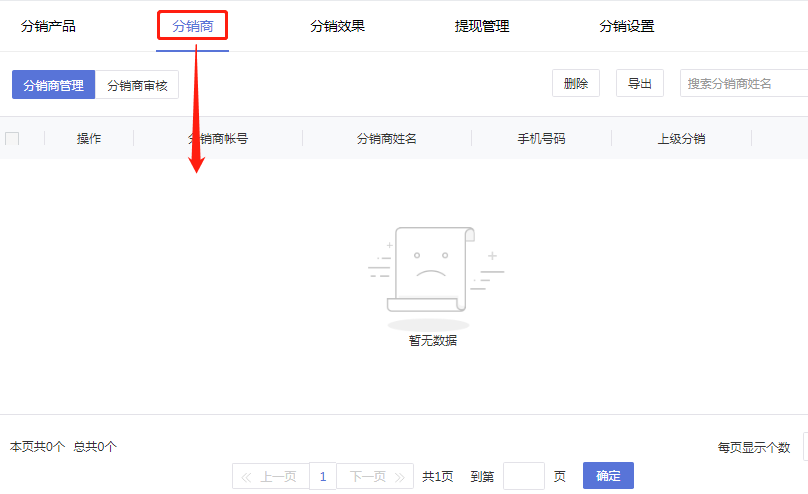The width and height of the screenshot is (808, 494).
Task: Focus the 搜索分销商姓名 search field
Action: point(744,83)
